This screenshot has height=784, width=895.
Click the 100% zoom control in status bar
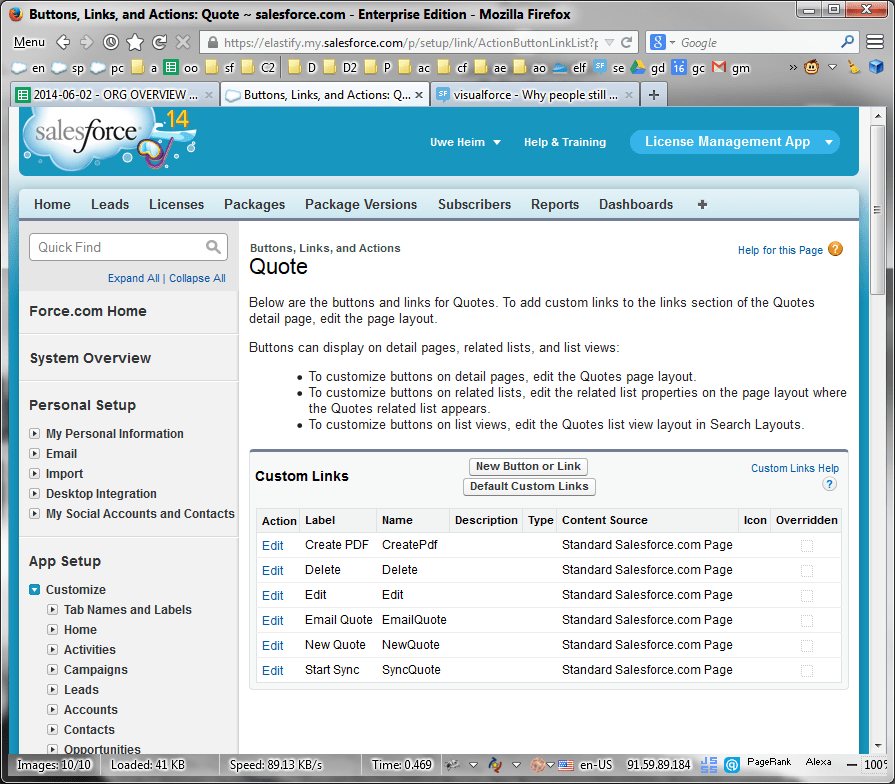874,763
